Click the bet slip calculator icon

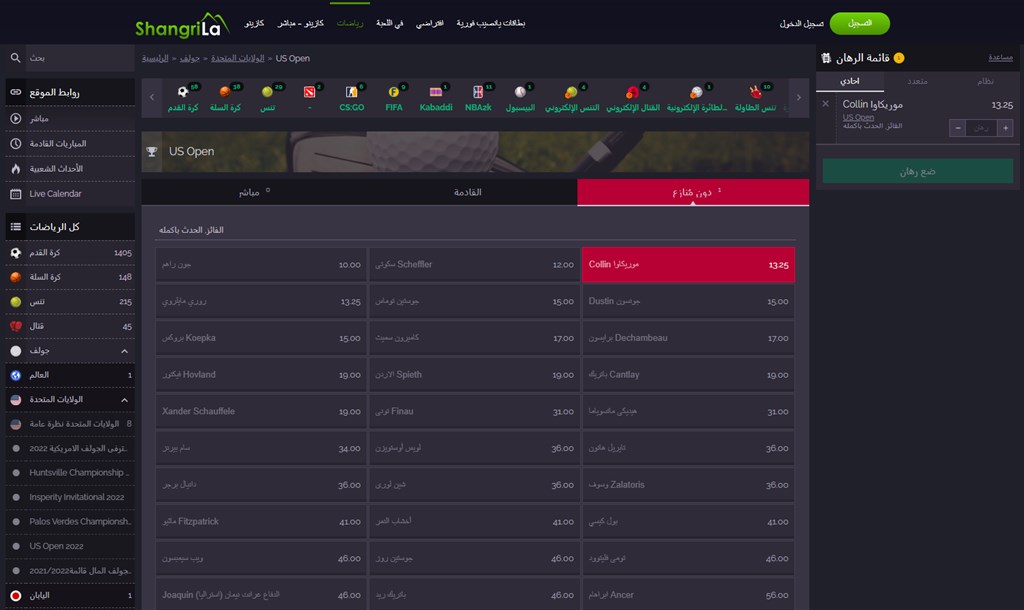[826, 58]
